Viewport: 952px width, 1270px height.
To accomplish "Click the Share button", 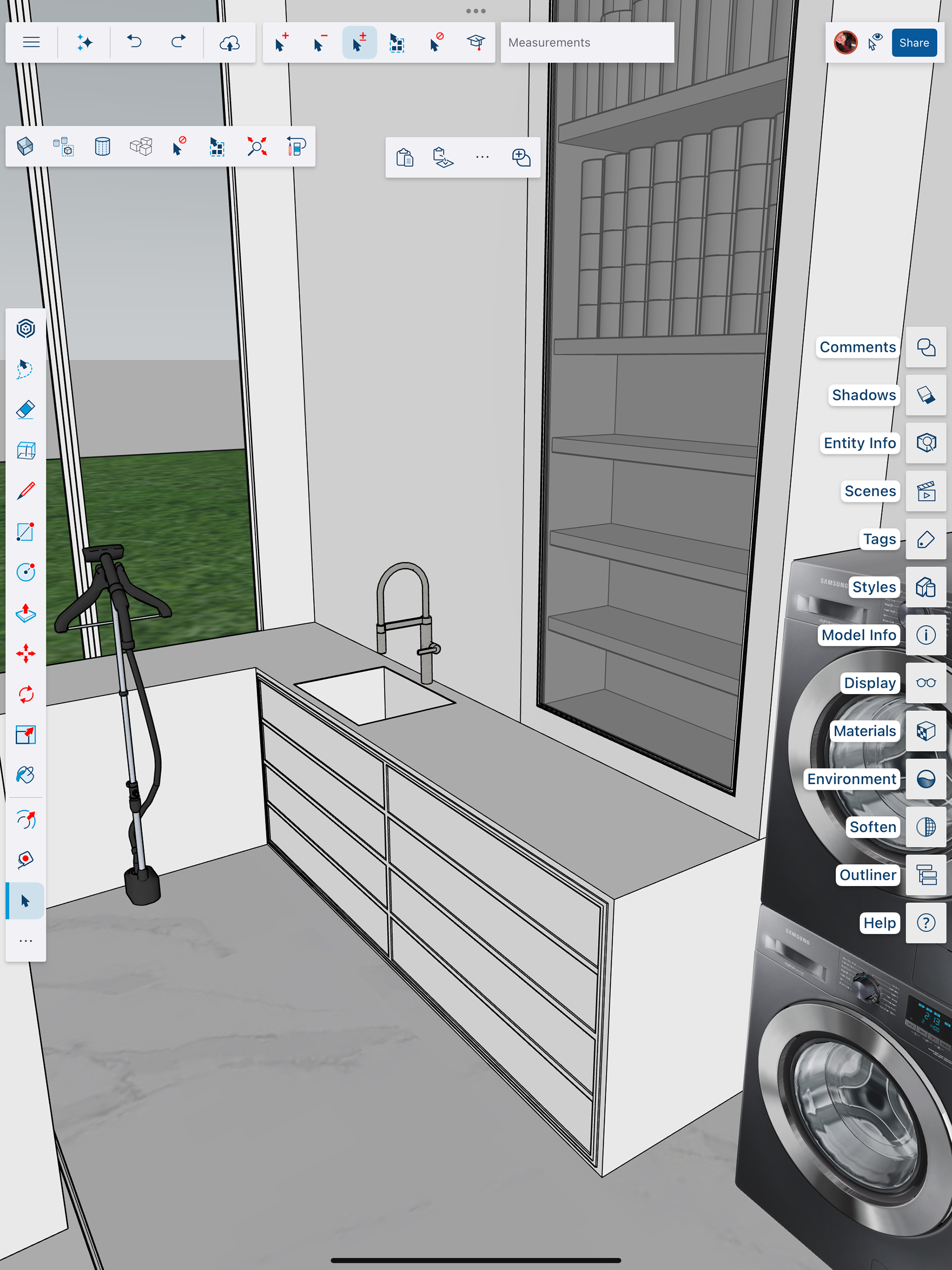I will (913, 43).
